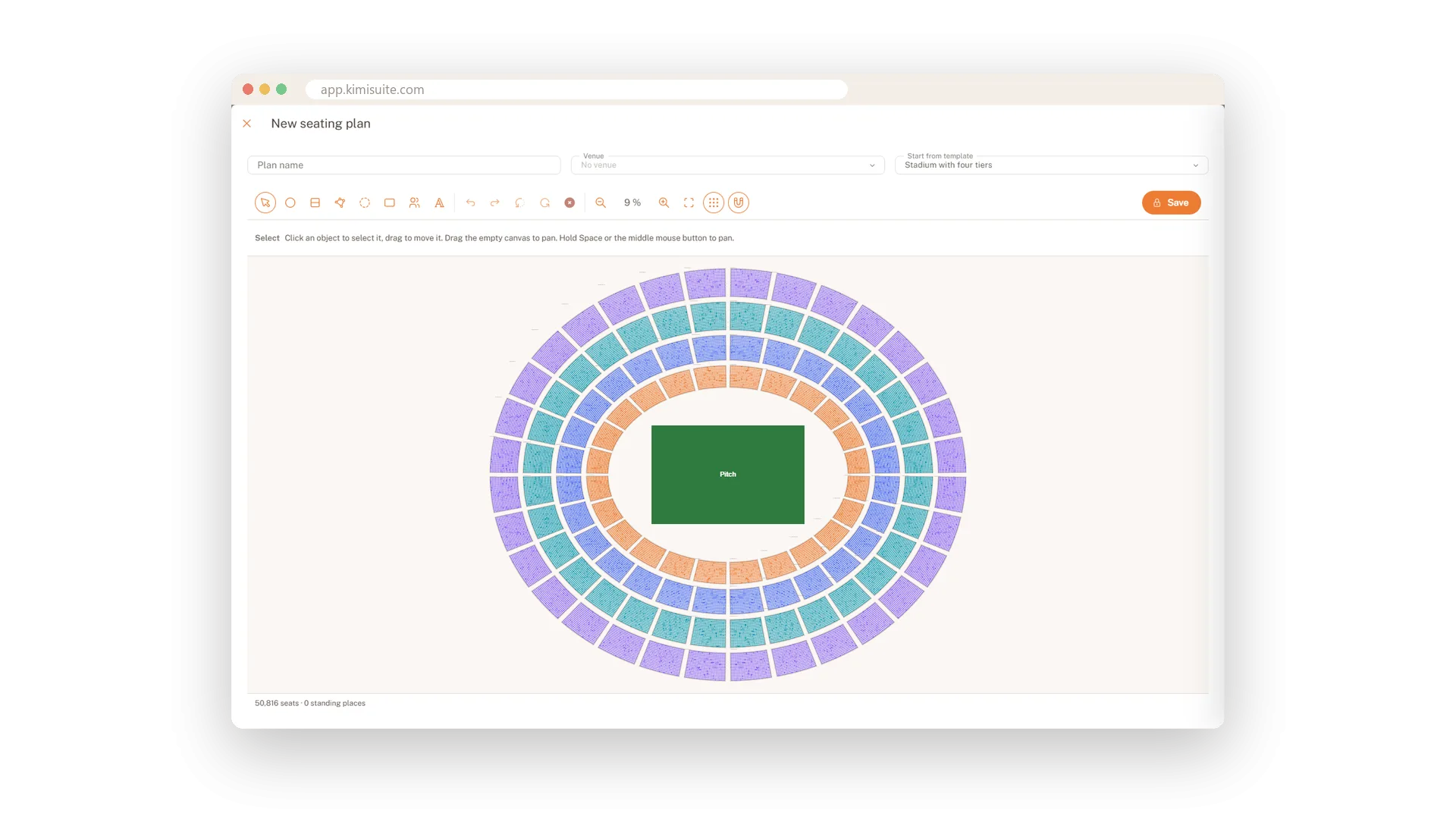
Task: Click the delete selected object icon
Action: 570,202
